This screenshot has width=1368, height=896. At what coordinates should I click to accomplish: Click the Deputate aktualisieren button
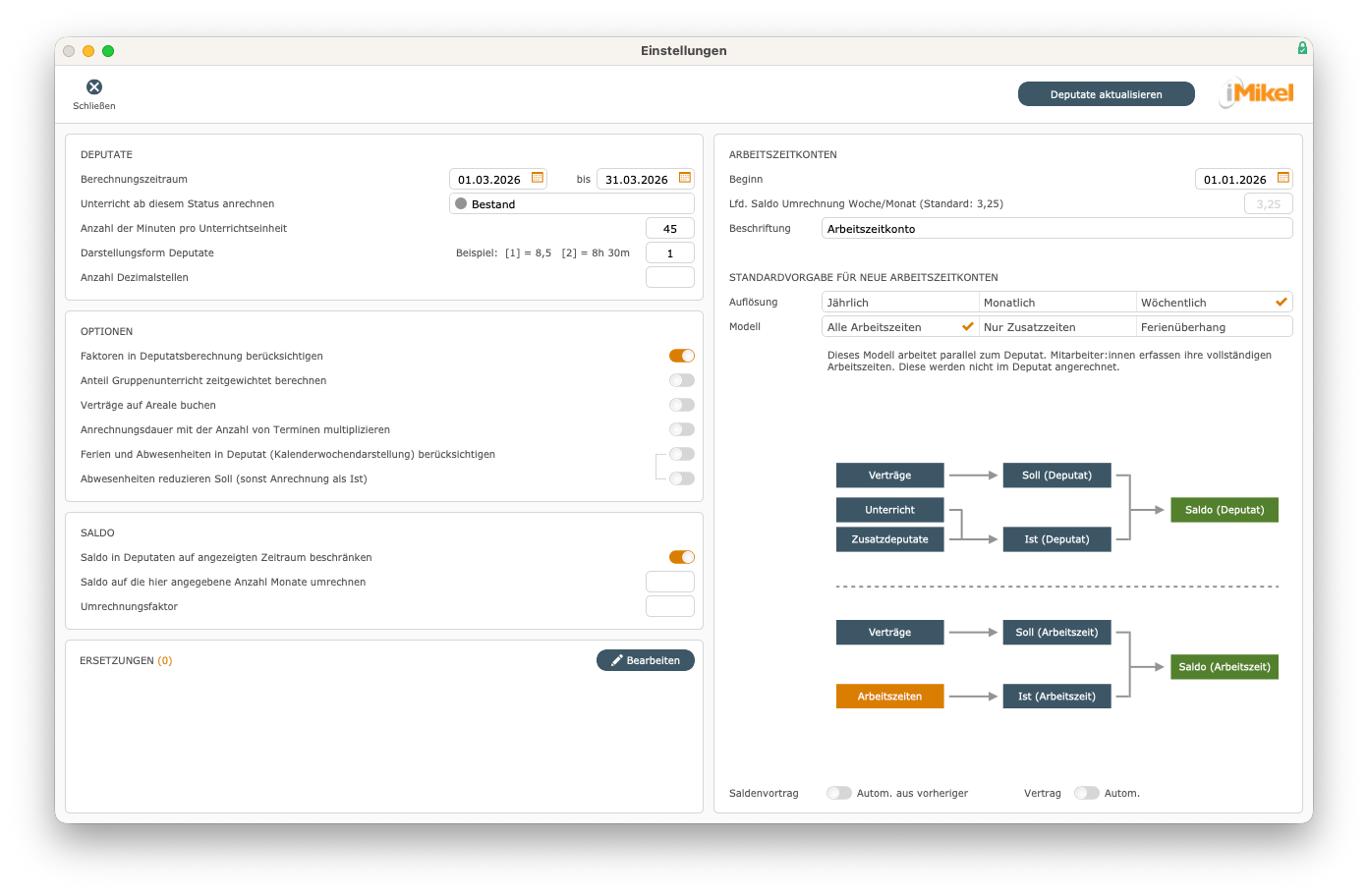1106,94
